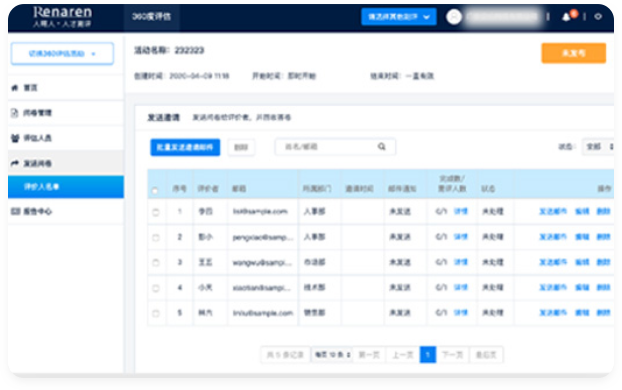The width and height of the screenshot is (622, 390).
Task: Click delete link at end of row 1
Action: click(x=603, y=211)
